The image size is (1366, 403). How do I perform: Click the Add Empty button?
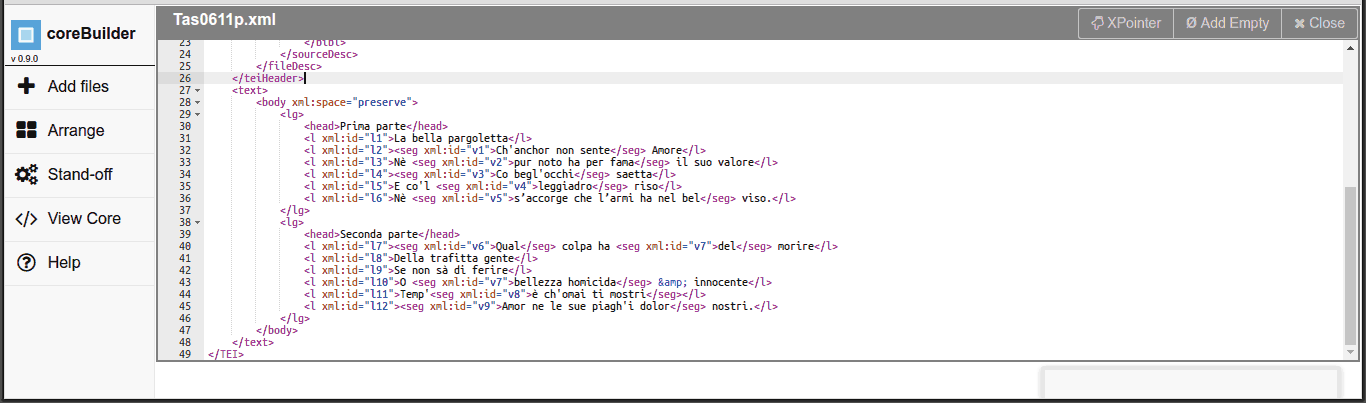pos(1227,23)
